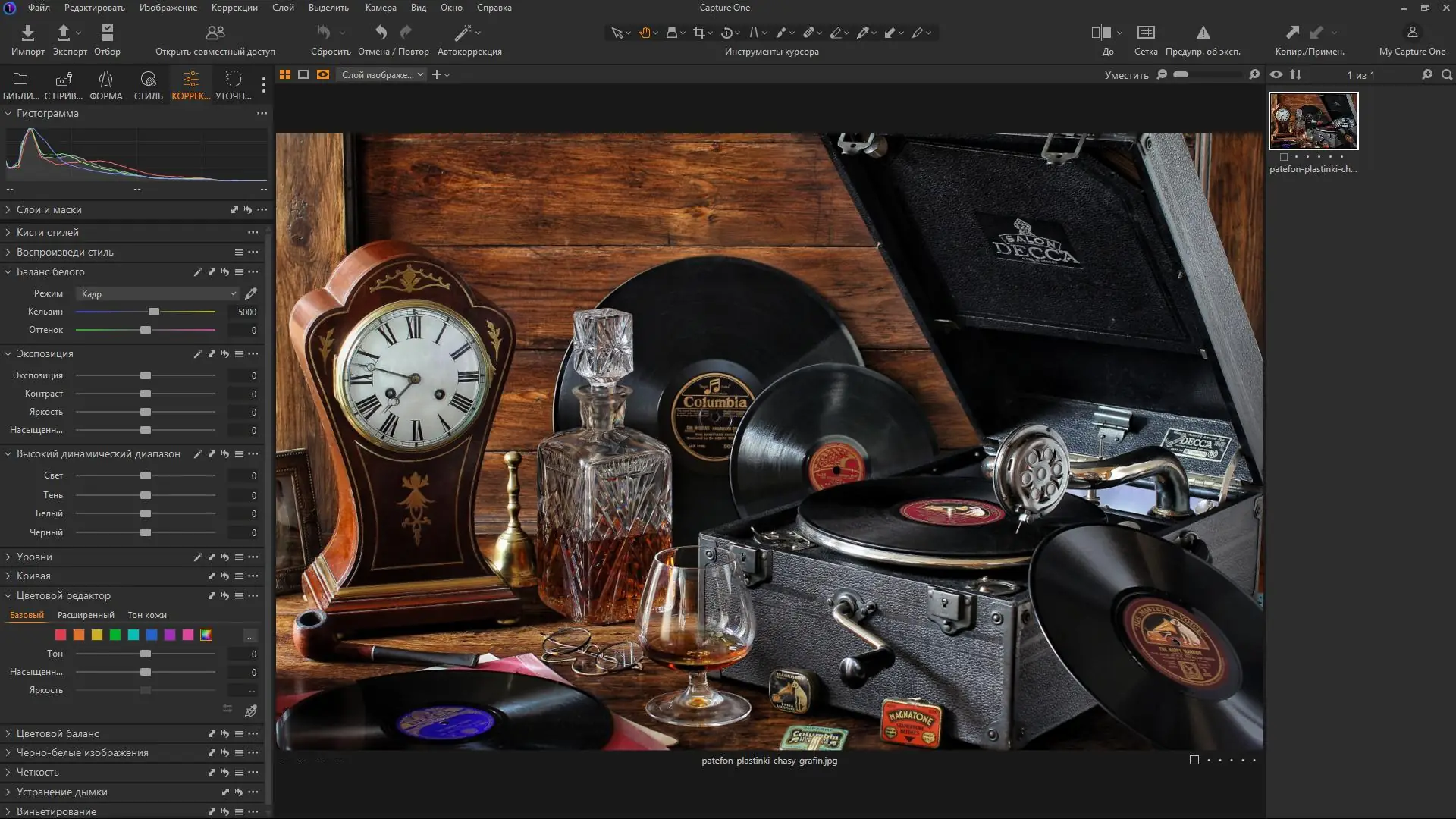Click the Fit (Уместить) zoom button

click(x=1126, y=75)
